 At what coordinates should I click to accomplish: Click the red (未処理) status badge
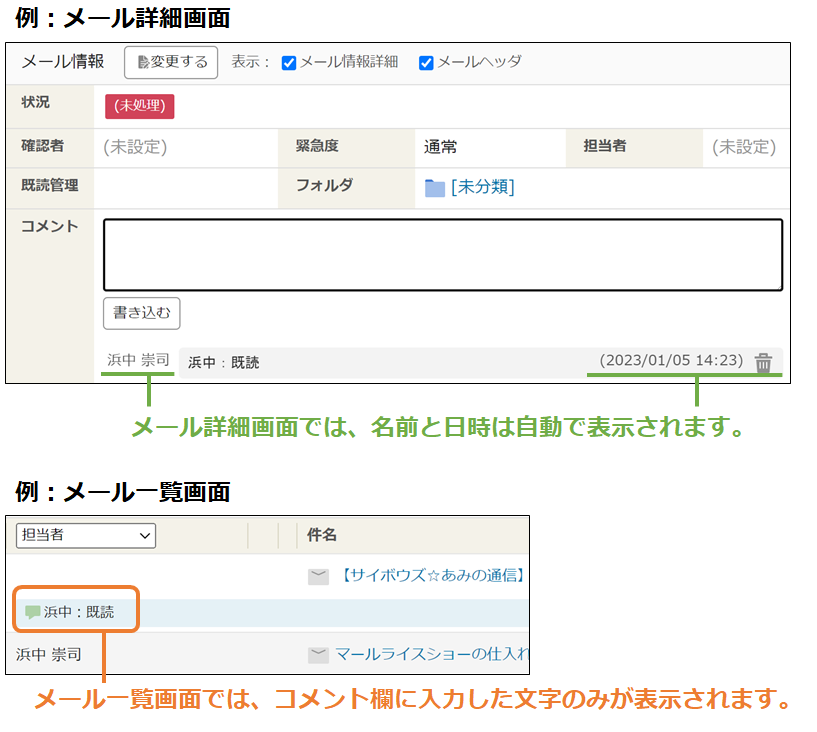click(139, 106)
